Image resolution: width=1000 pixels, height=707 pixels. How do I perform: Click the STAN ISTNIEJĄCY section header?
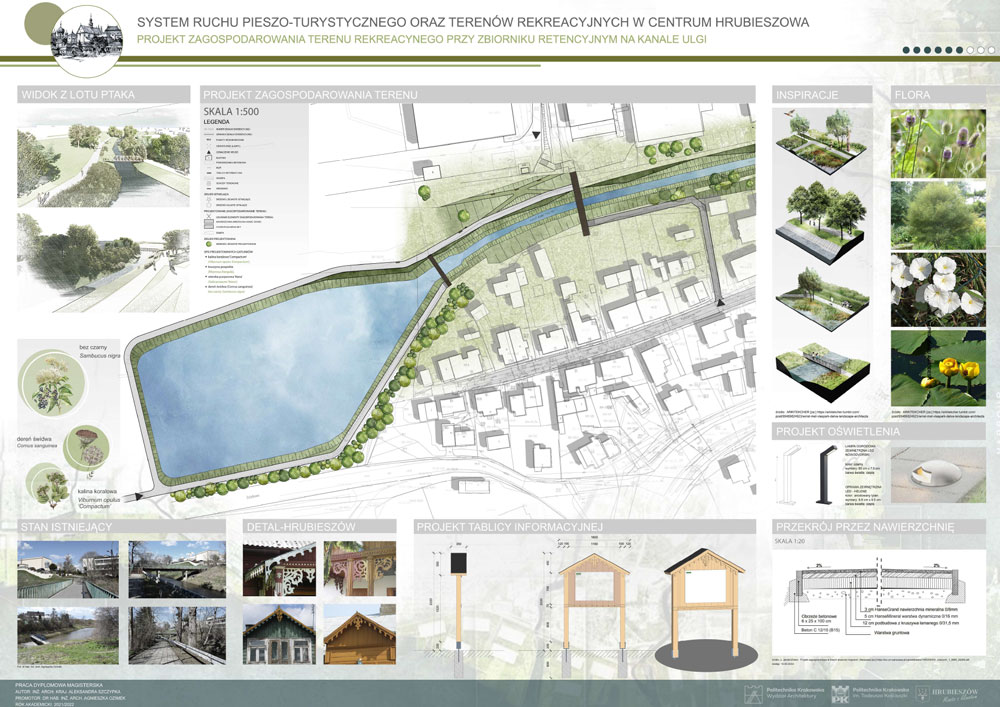pos(72,526)
